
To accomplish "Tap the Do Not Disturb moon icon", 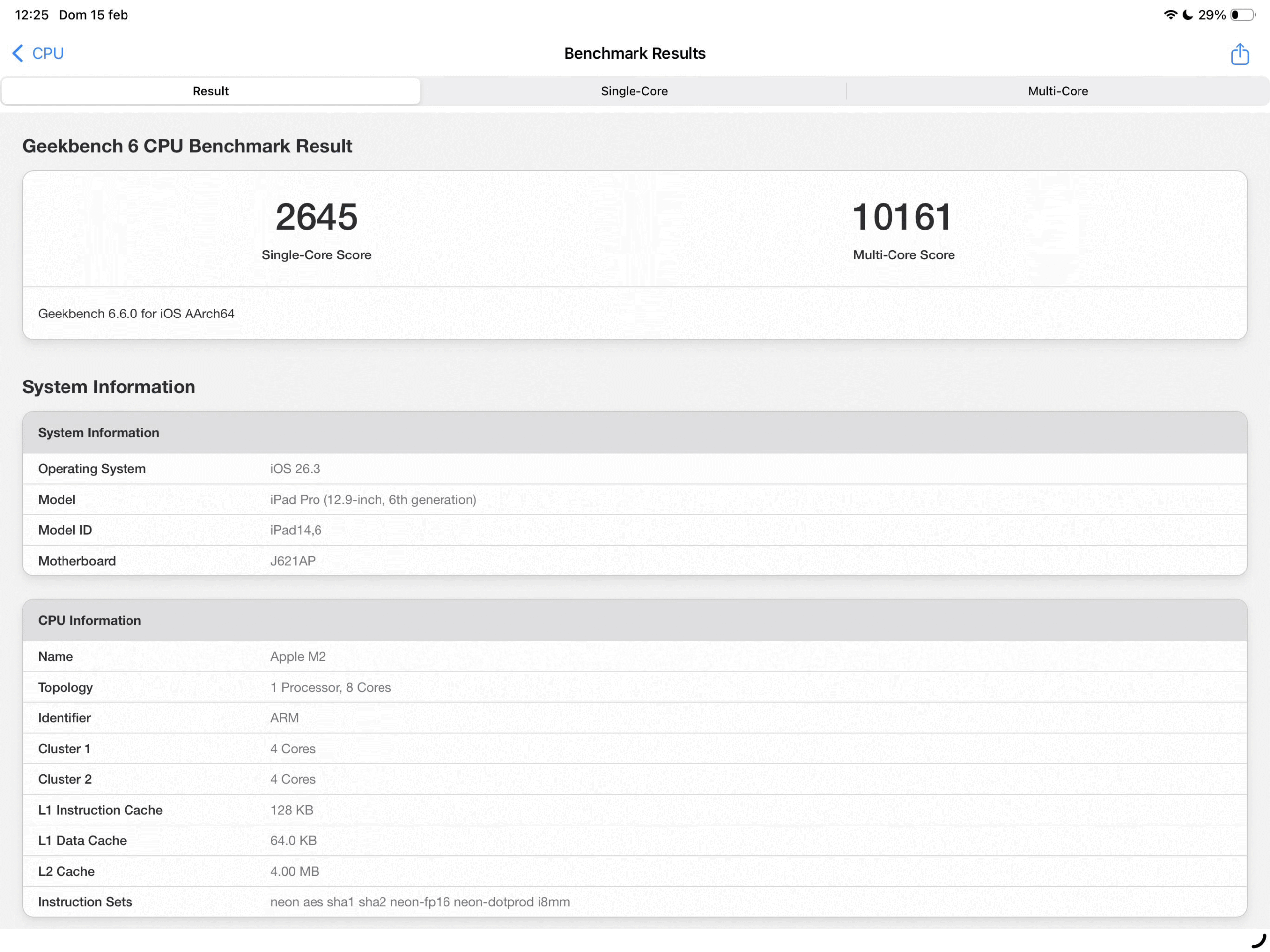I will click(x=1187, y=15).
